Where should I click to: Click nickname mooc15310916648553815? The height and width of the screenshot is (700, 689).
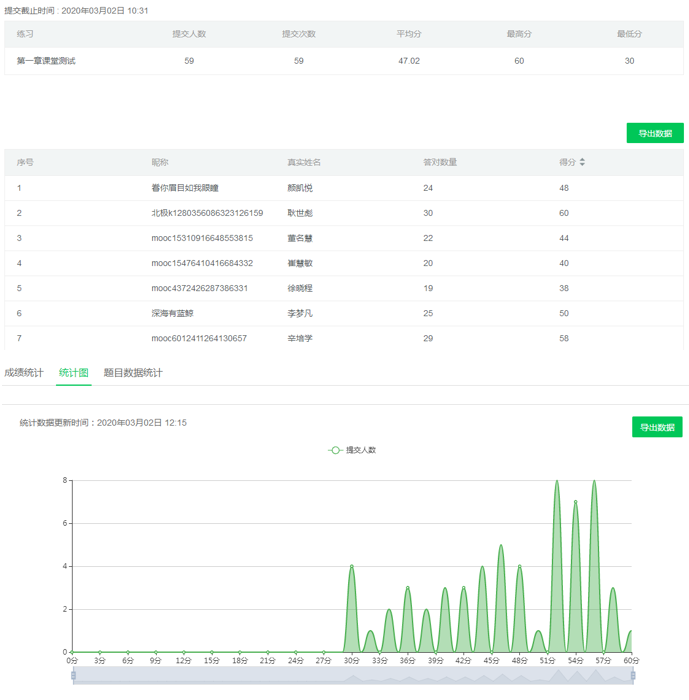pos(202,238)
